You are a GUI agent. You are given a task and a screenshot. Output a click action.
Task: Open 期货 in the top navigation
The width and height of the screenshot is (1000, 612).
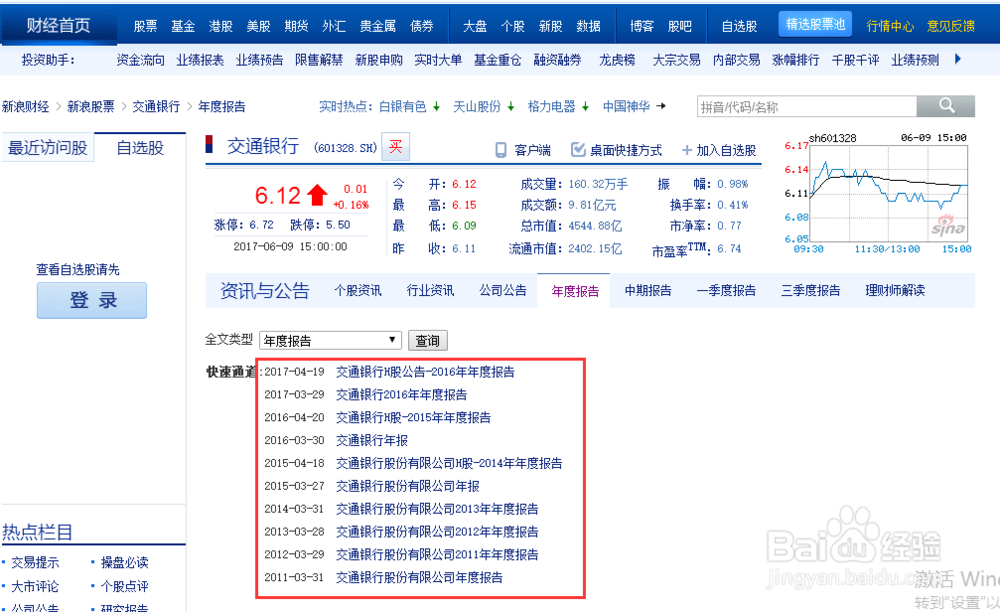(296, 26)
